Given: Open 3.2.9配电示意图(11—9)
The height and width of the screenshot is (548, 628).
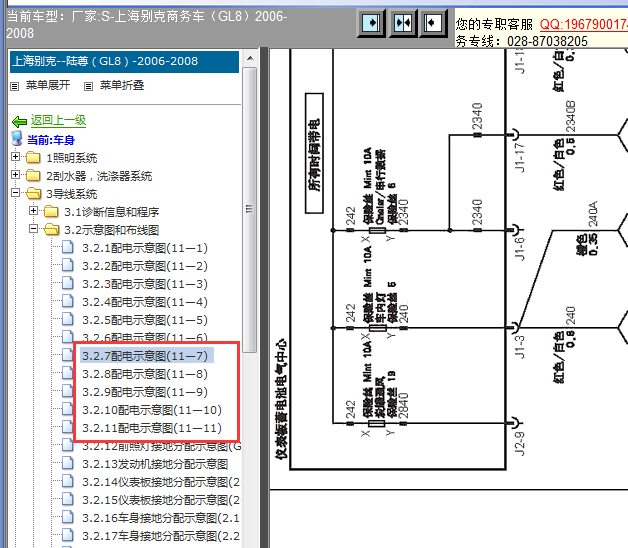Looking at the screenshot, I should [x=145, y=392].
